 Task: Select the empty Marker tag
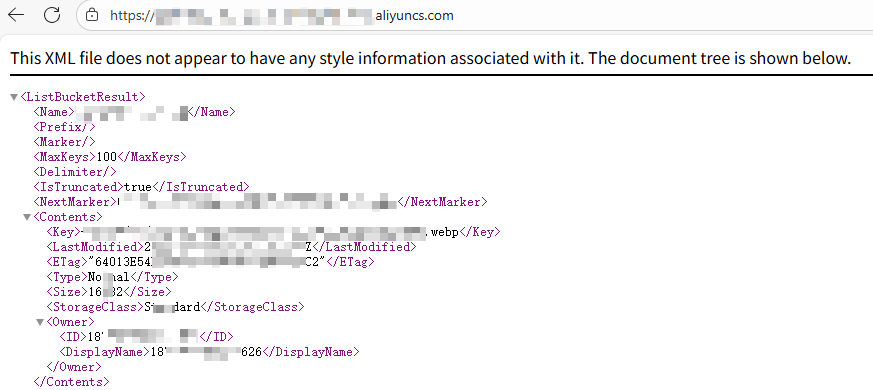65,142
